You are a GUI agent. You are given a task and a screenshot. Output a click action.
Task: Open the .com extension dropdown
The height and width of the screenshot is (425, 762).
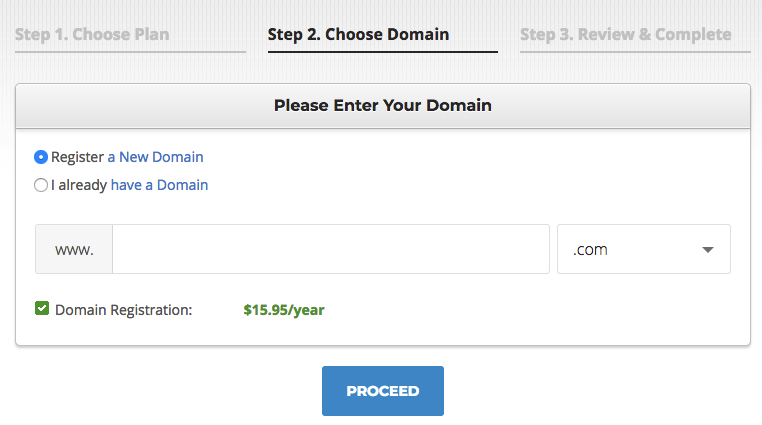644,249
